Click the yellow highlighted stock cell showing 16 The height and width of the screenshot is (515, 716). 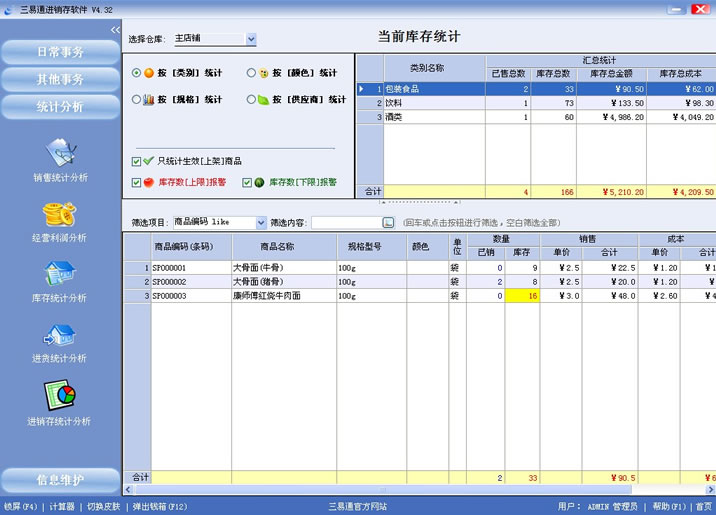tap(522, 296)
